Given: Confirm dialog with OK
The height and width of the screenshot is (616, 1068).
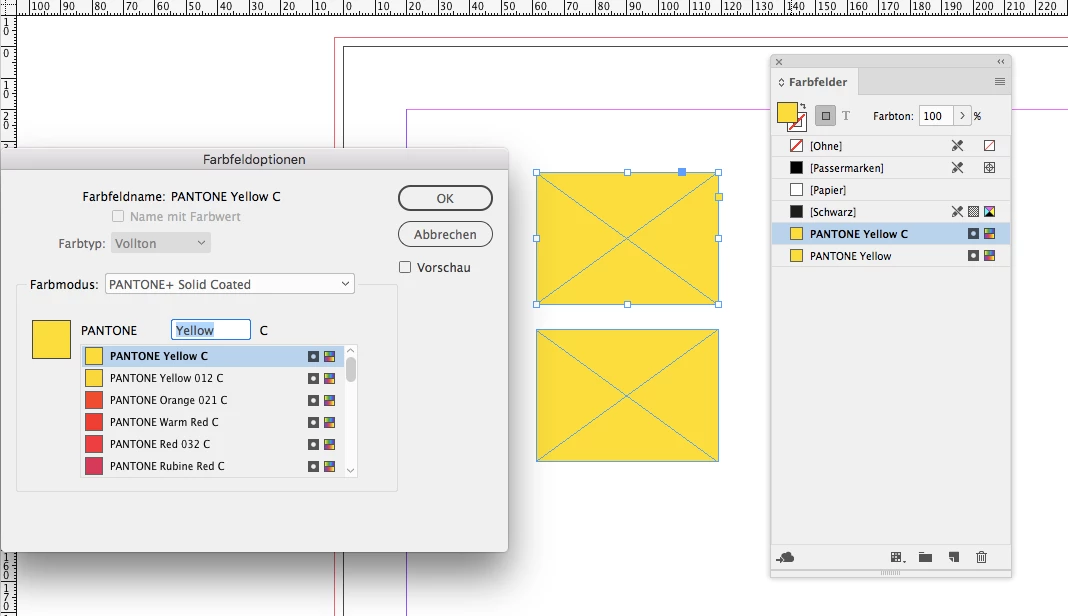Looking at the screenshot, I should point(445,198).
